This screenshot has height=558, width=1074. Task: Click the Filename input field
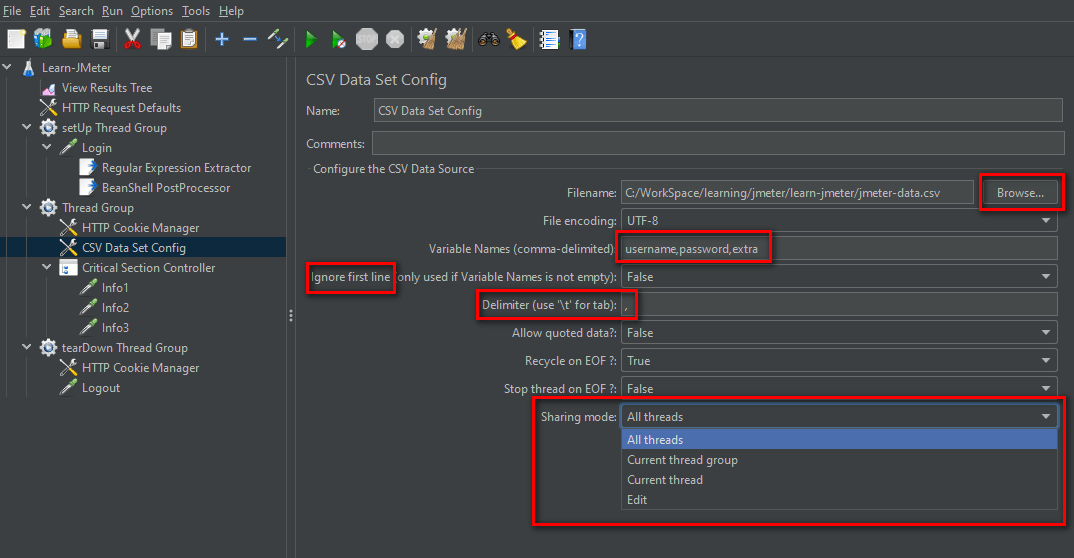coord(797,192)
